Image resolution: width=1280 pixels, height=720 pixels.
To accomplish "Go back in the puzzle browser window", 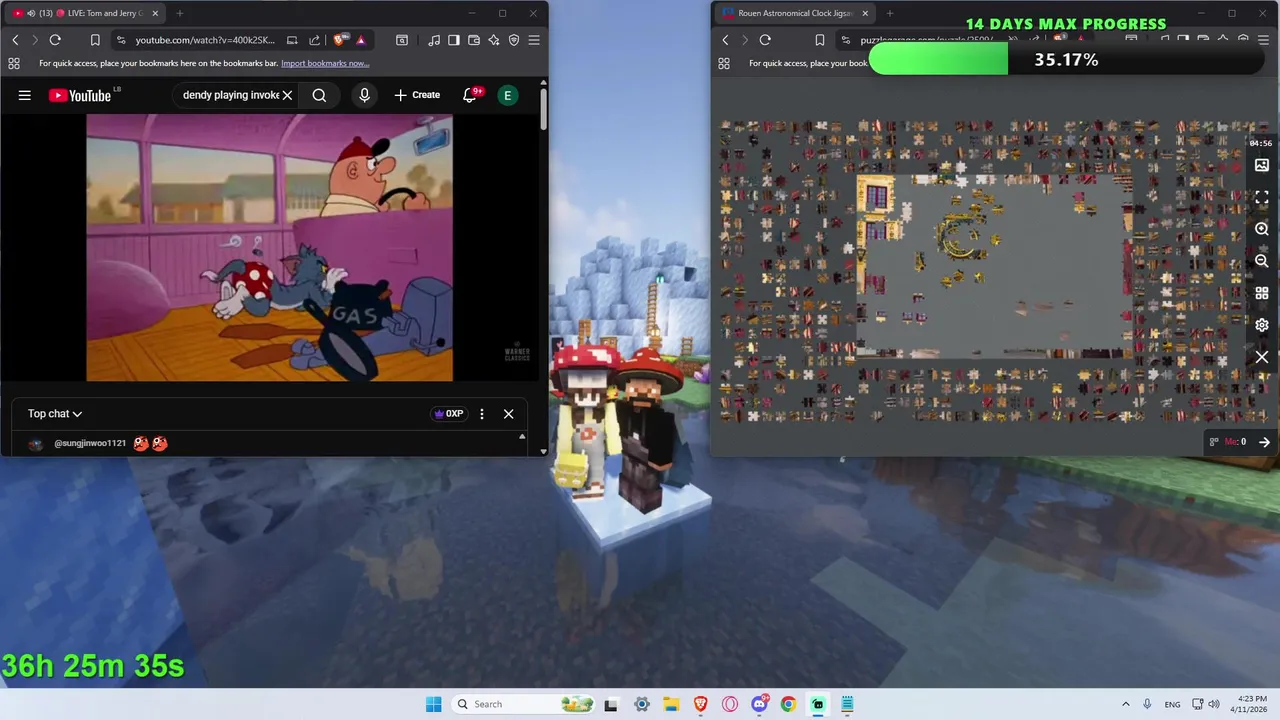I will (725, 40).
